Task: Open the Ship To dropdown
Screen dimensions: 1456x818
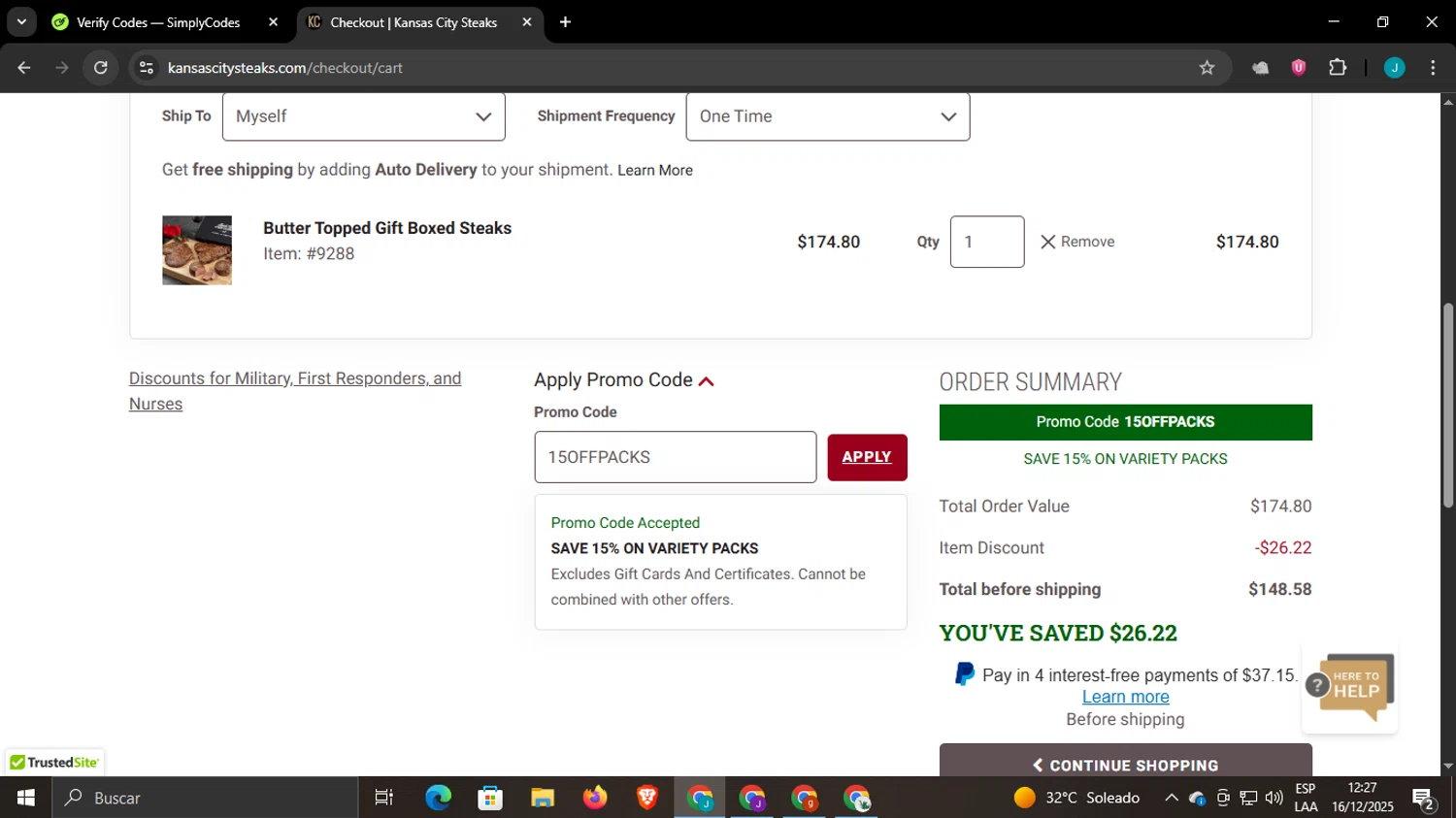Action: click(364, 116)
